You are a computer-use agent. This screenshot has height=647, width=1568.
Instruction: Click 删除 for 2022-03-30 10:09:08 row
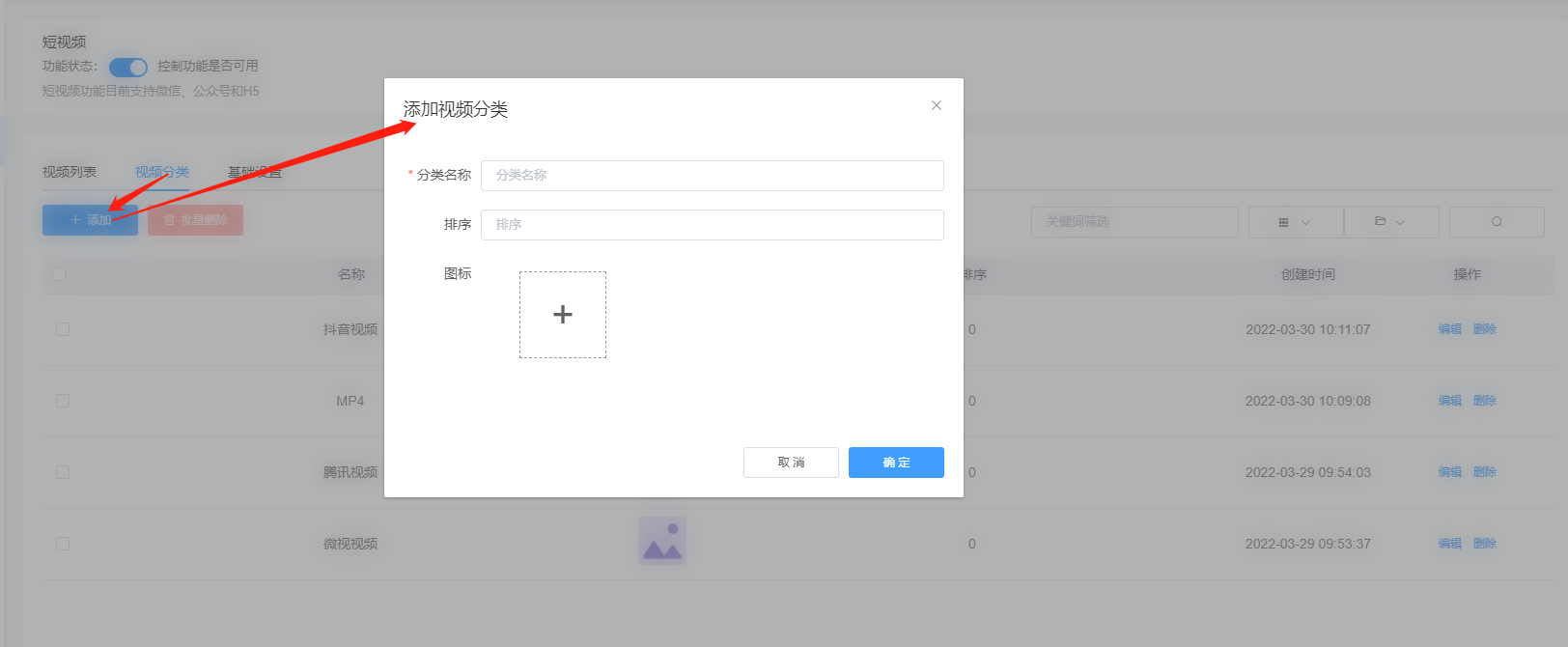coord(1485,401)
